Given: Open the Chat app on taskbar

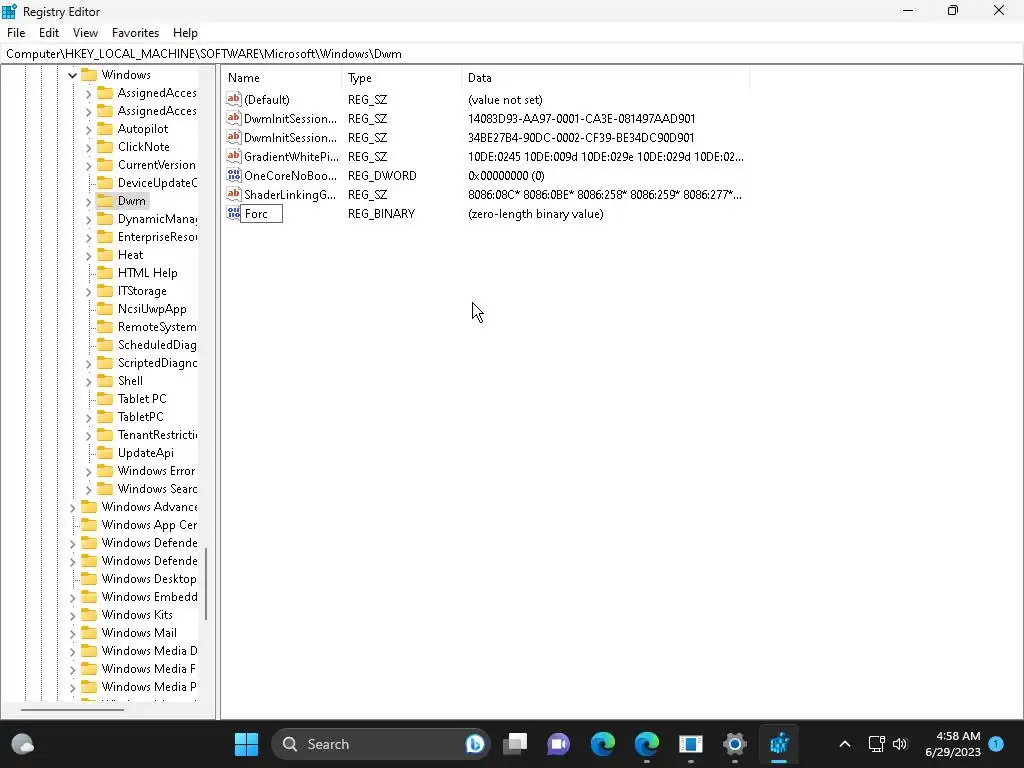Looking at the screenshot, I should coord(558,744).
